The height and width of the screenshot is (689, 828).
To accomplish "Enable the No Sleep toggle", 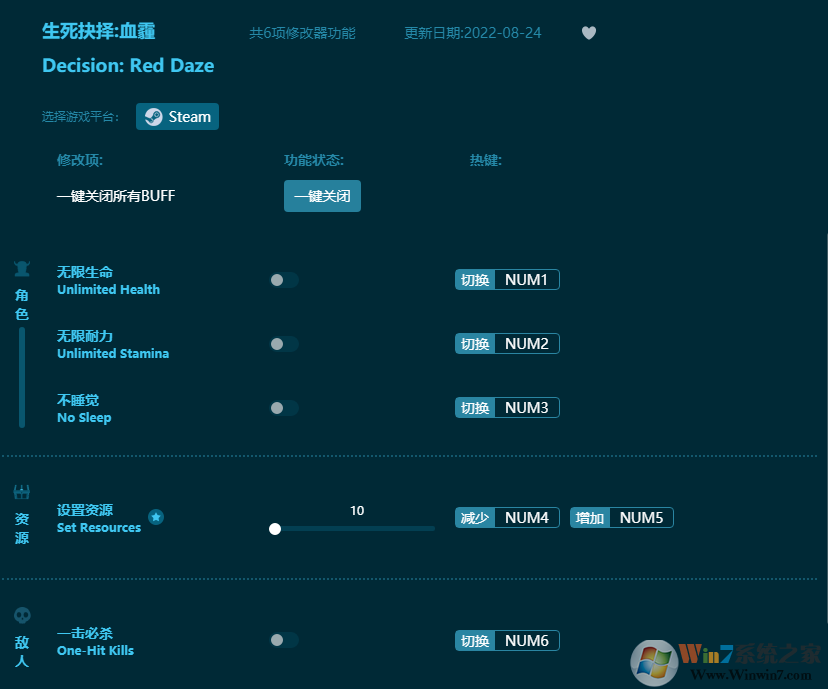I will click(283, 408).
